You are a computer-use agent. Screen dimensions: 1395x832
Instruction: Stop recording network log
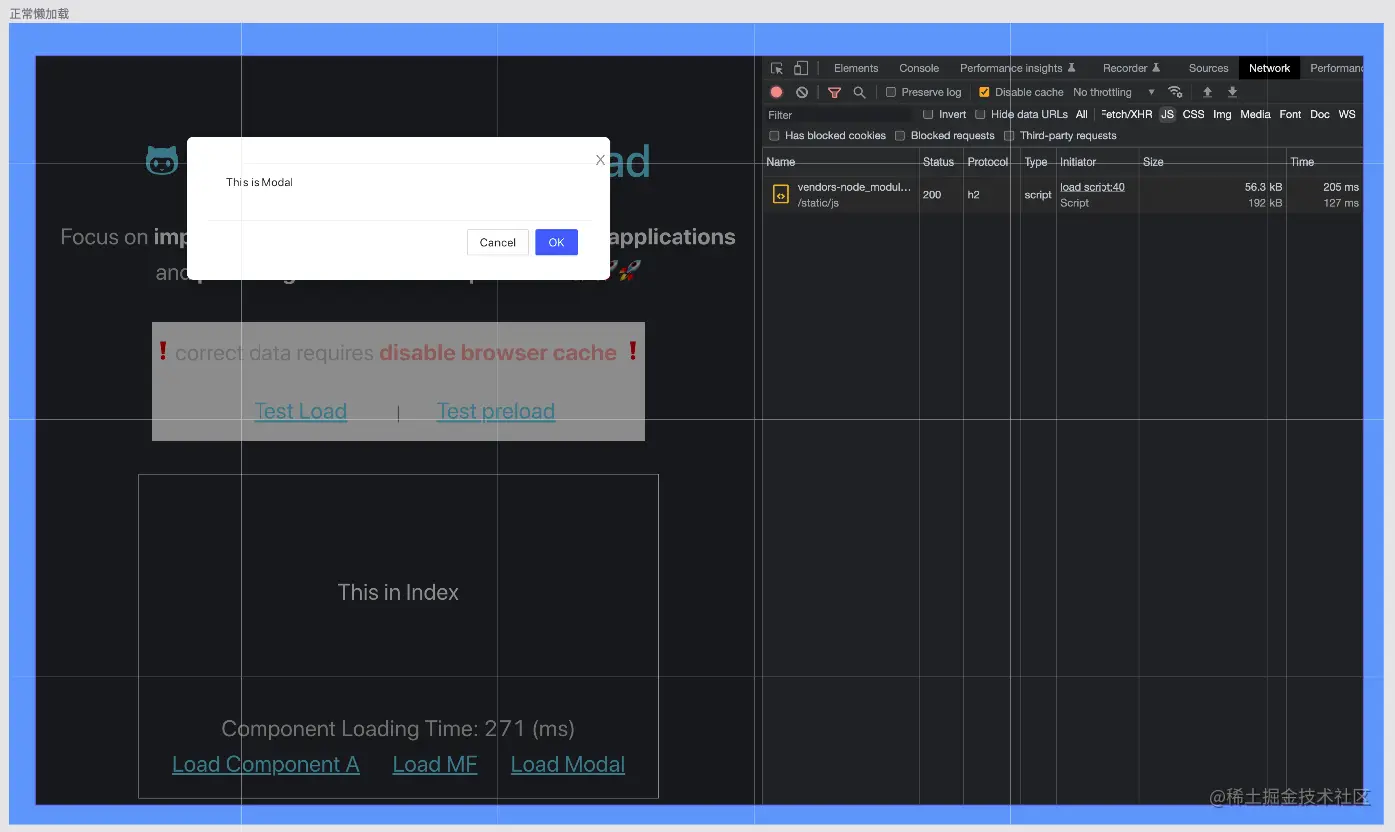pos(776,91)
